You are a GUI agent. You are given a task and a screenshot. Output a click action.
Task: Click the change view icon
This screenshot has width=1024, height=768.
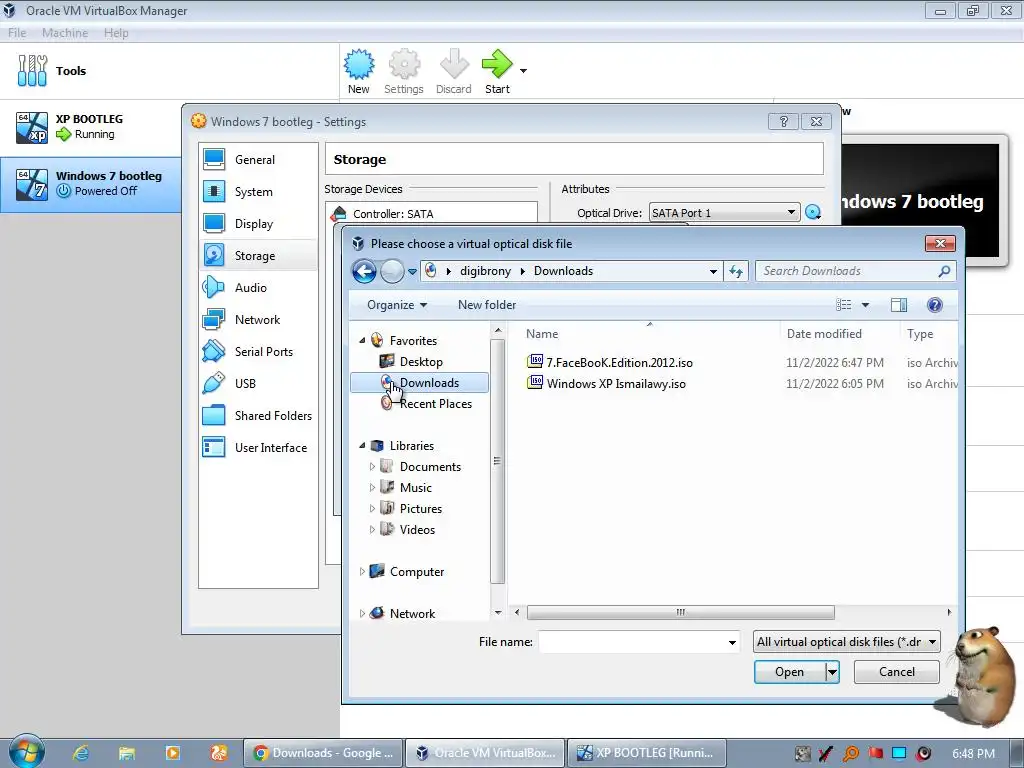tap(844, 305)
